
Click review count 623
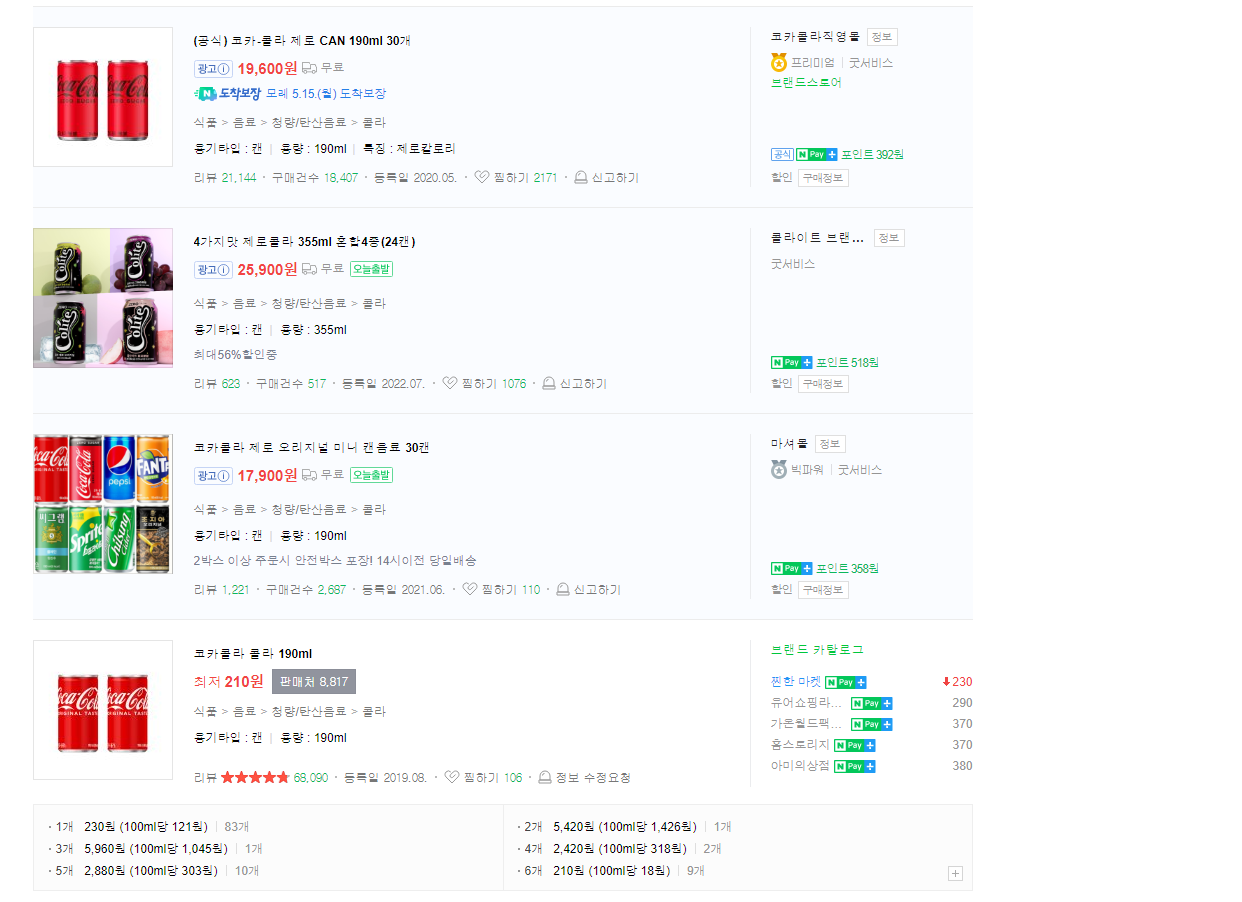(230, 384)
